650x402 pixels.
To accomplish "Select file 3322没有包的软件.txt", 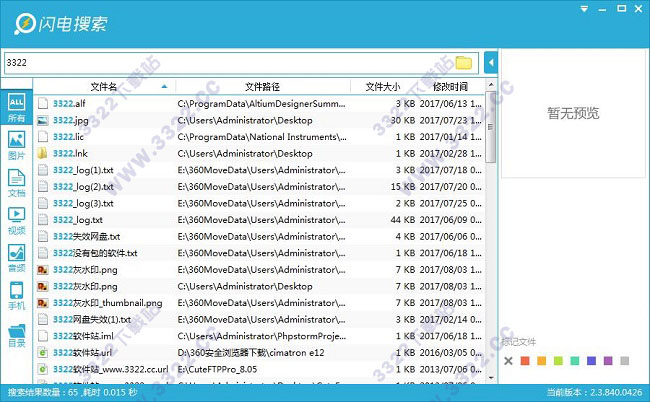I will pyautogui.click(x=95, y=253).
